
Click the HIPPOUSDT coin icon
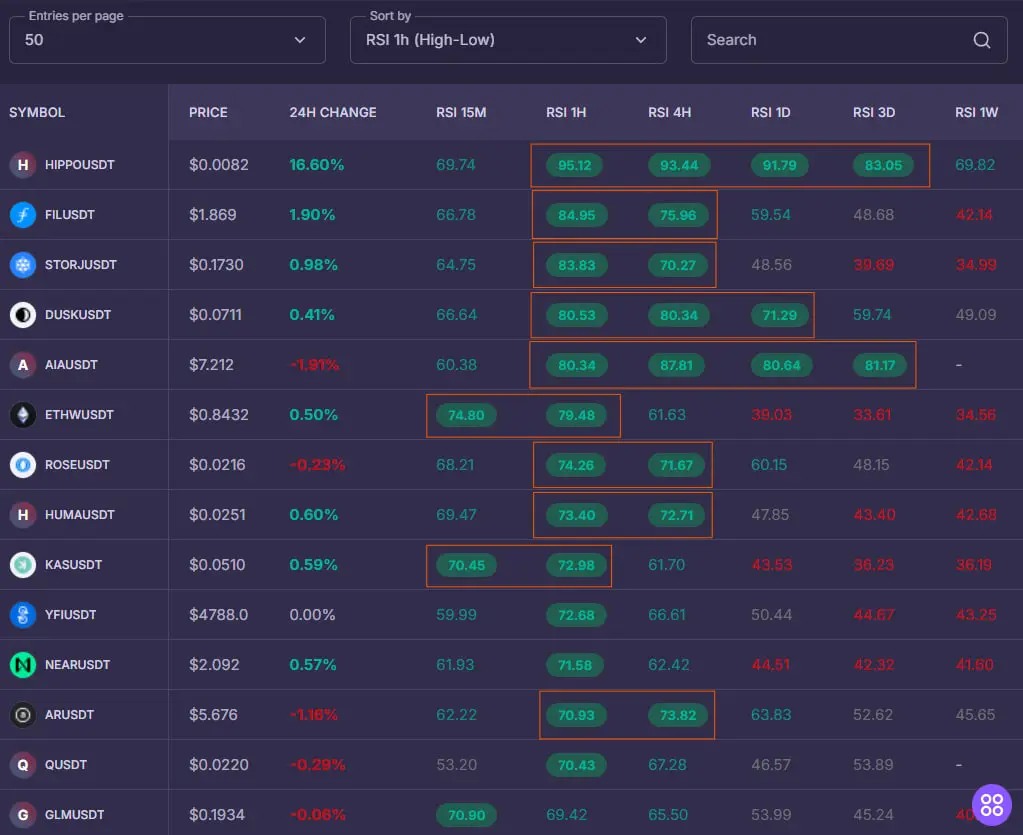(22, 165)
